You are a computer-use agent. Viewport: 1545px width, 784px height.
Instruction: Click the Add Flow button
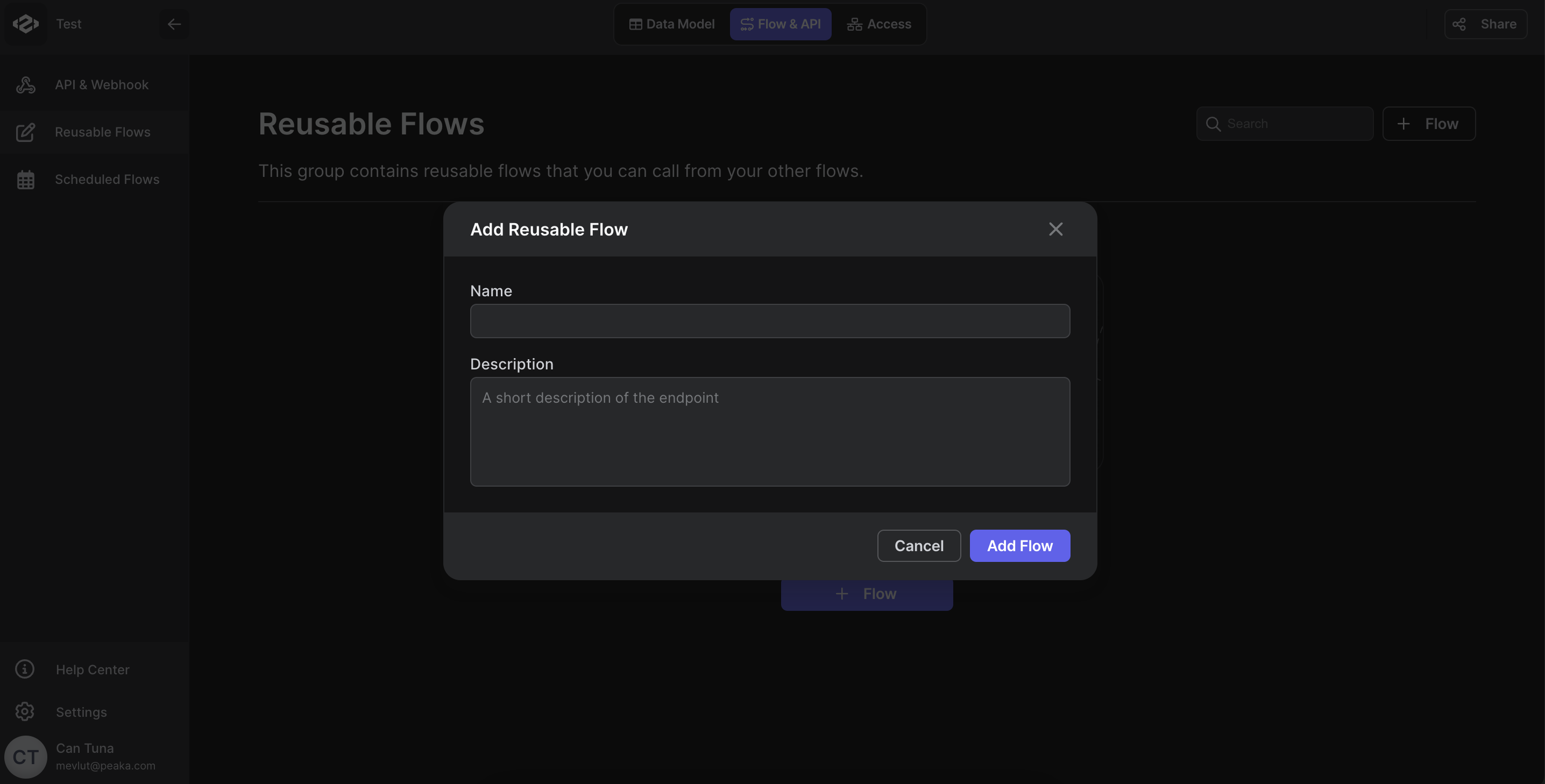pyautogui.click(x=1019, y=545)
